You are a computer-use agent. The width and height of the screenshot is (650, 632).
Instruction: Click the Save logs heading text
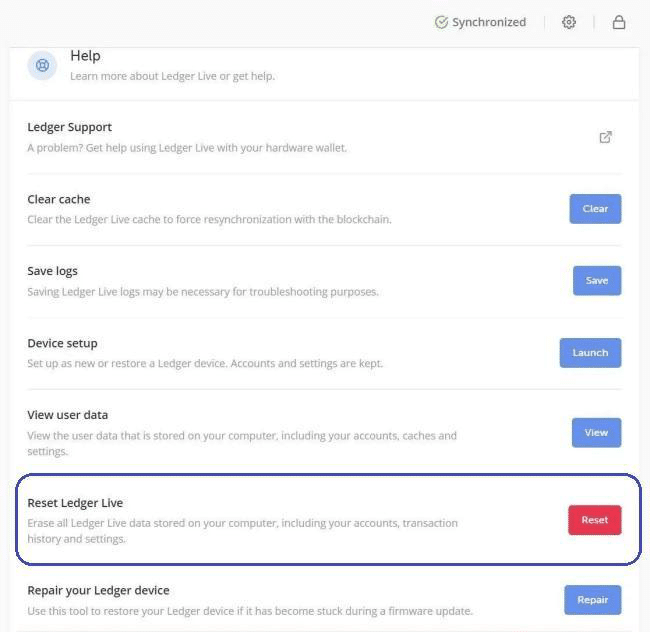(x=52, y=271)
